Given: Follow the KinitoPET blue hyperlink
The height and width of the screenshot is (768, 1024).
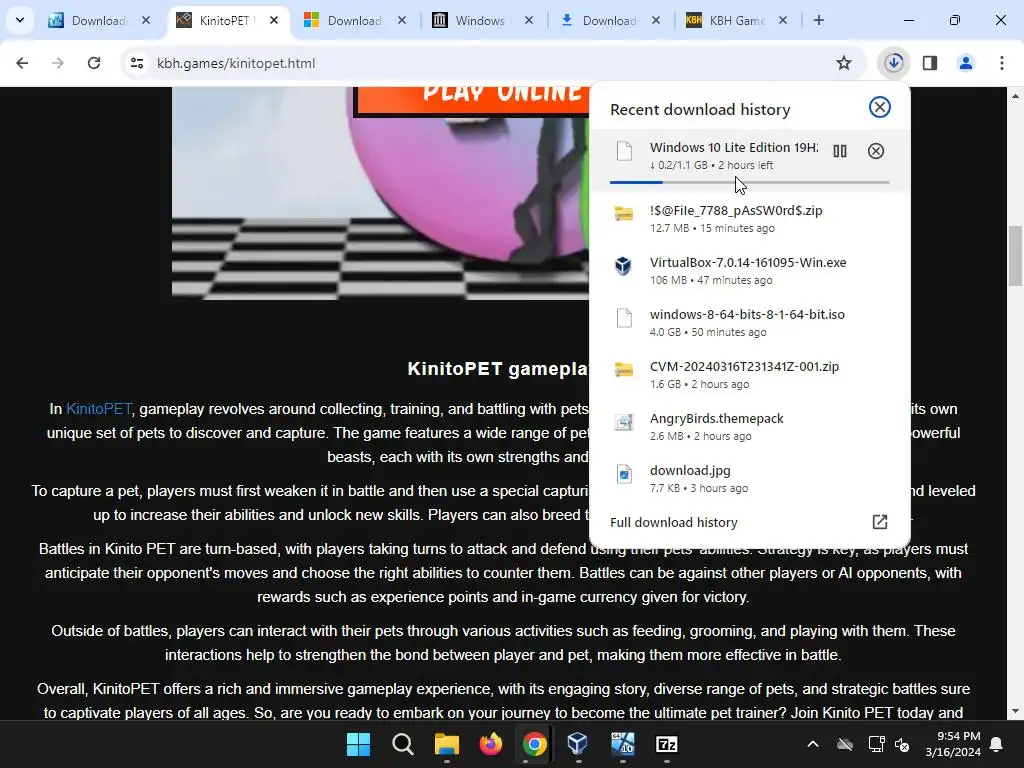Looking at the screenshot, I should (x=99, y=409).
